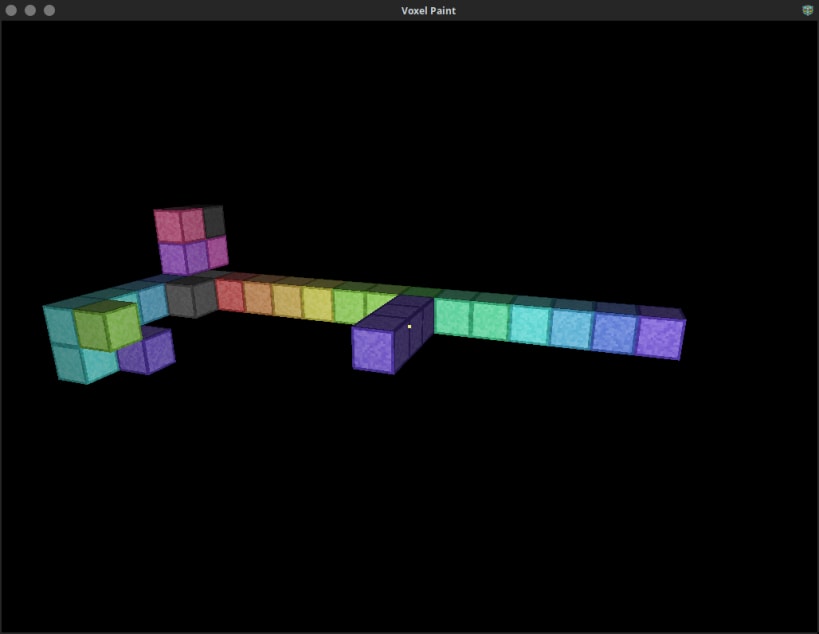Pick the bright yellow voxel in the row
819x634 pixels.
point(317,304)
